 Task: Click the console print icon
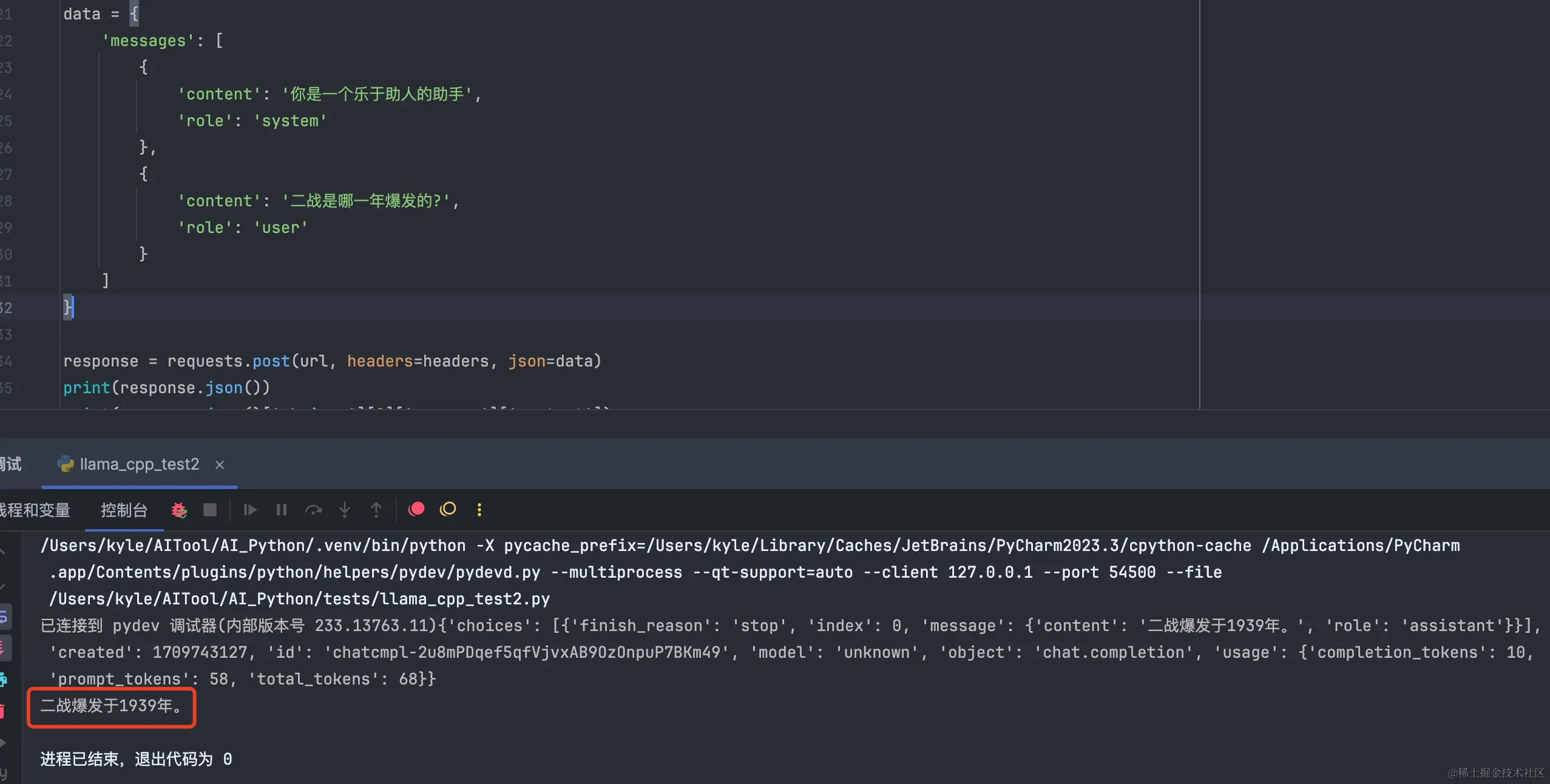[4, 680]
